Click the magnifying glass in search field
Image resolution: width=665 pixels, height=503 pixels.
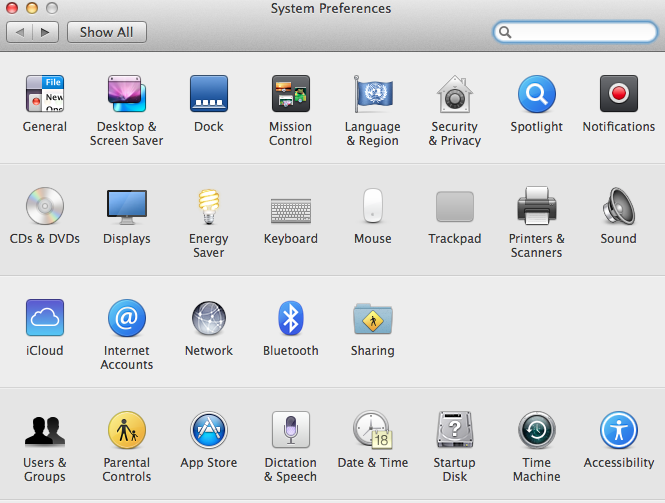[505, 32]
